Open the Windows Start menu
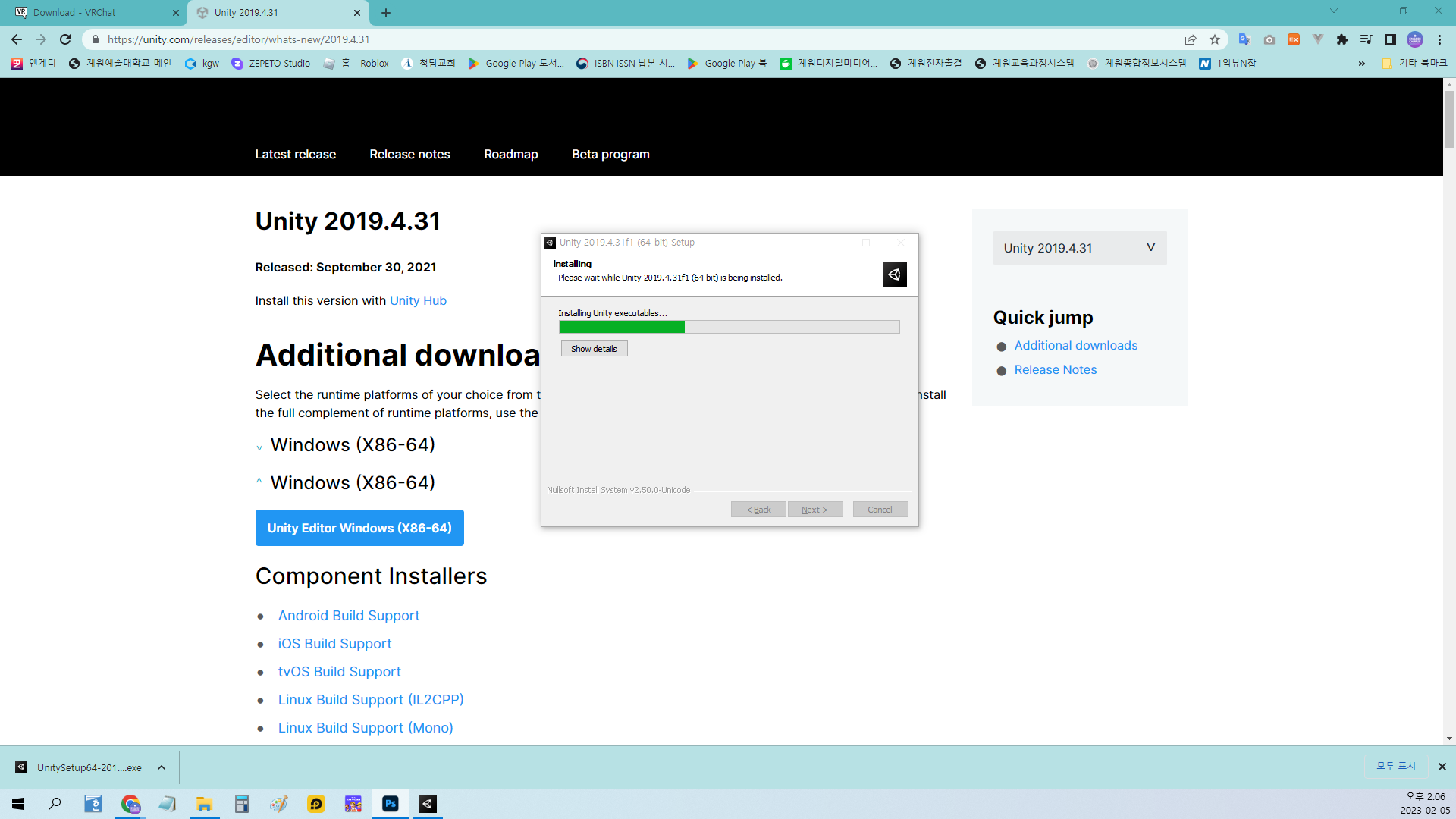The image size is (1456, 819). (x=18, y=804)
